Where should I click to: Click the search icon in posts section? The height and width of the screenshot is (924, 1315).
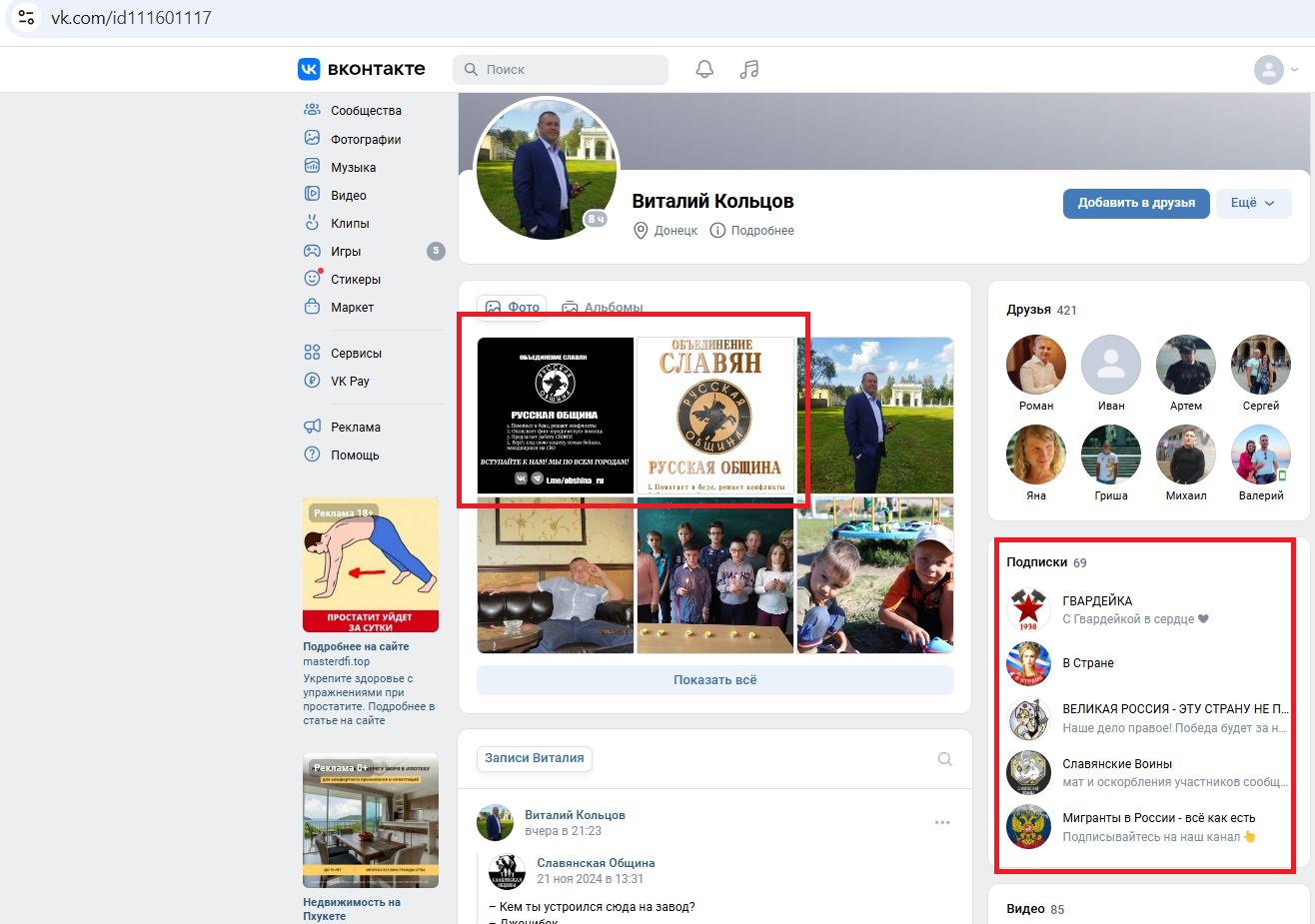click(944, 759)
